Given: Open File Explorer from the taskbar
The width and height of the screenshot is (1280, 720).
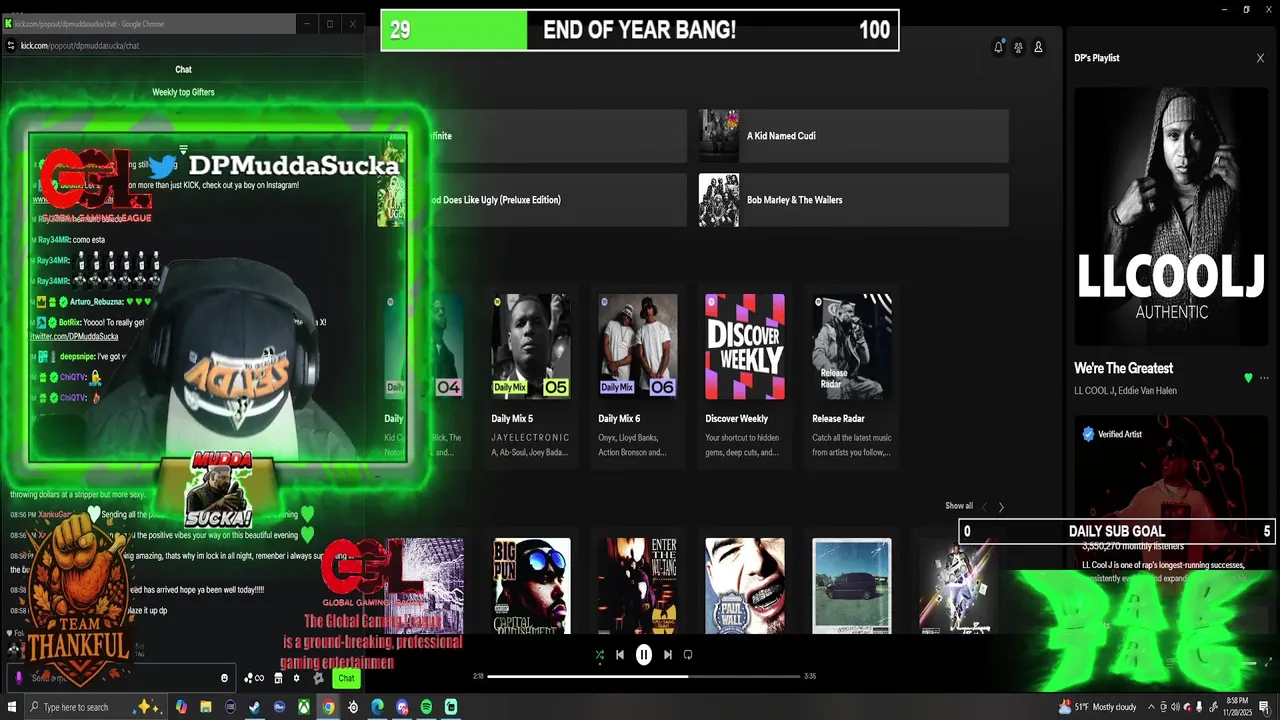Looking at the screenshot, I should coord(205,707).
